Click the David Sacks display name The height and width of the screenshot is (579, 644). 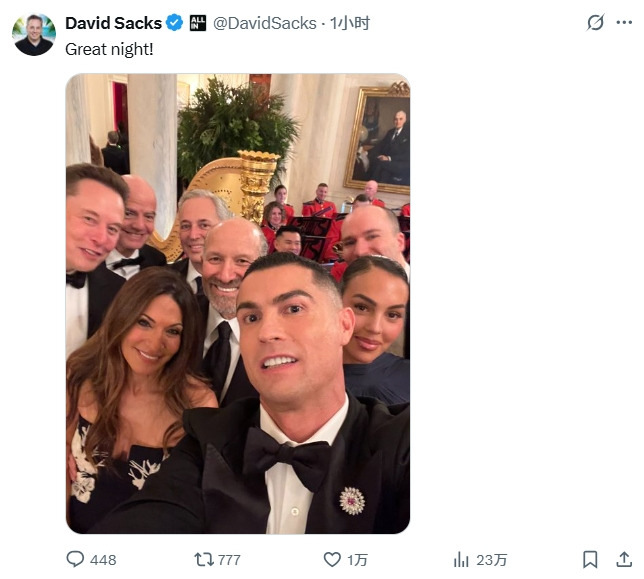point(113,22)
